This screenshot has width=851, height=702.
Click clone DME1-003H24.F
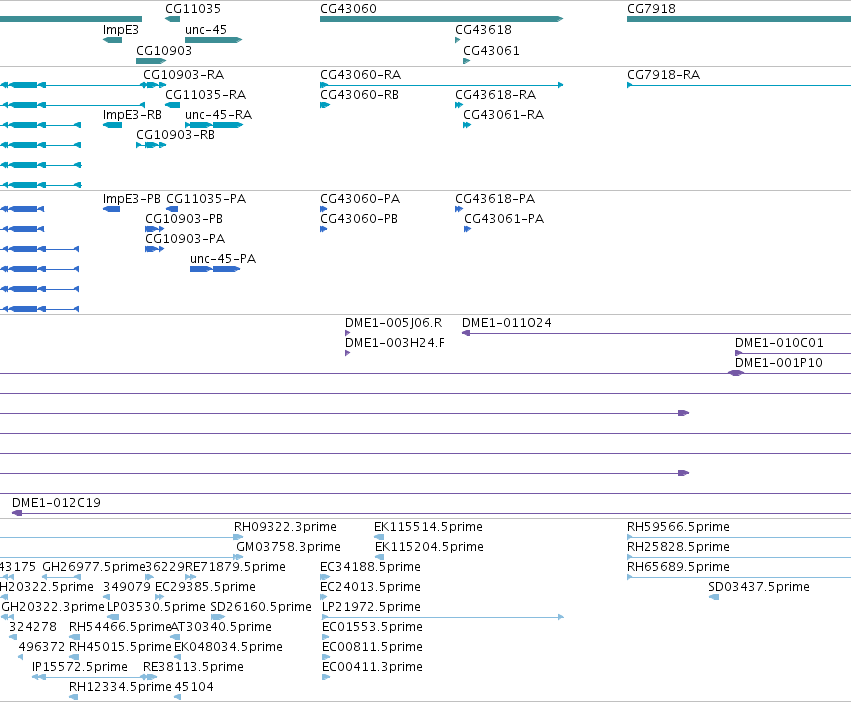pyautogui.click(x=395, y=343)
